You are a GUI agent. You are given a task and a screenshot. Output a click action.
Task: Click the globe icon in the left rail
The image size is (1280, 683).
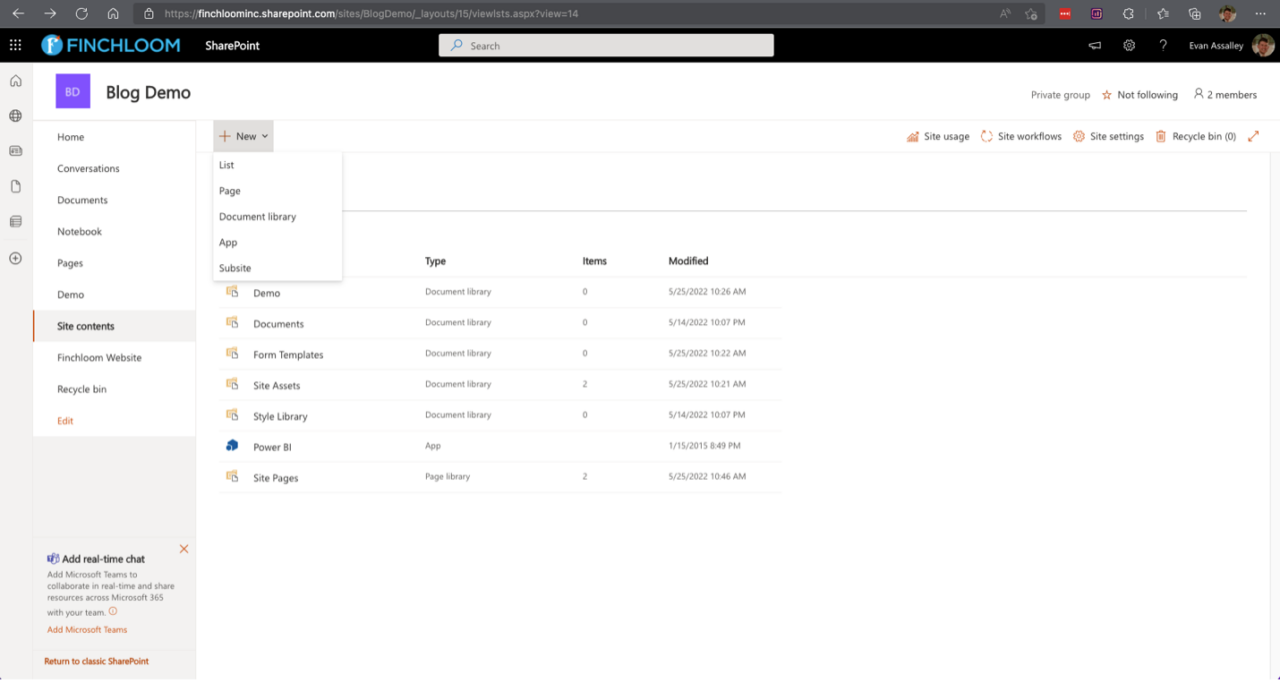[x=15, y=115]
